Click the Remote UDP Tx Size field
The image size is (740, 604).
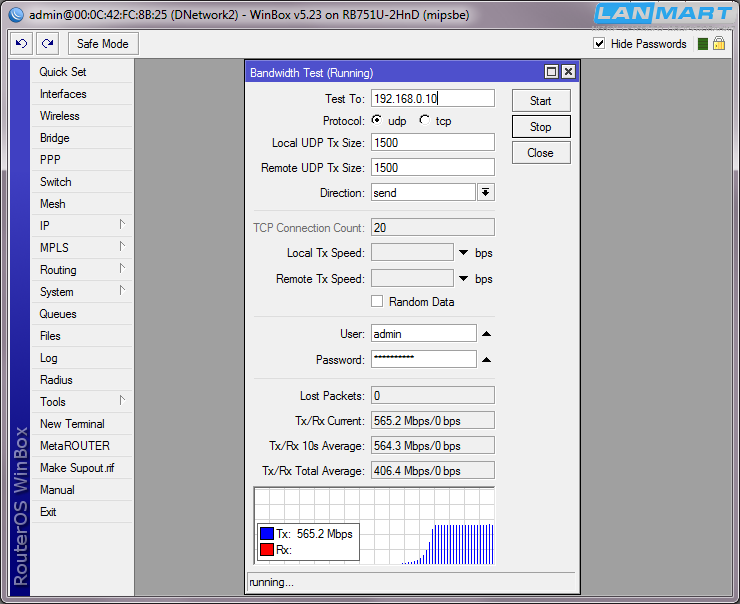(433, 168)
